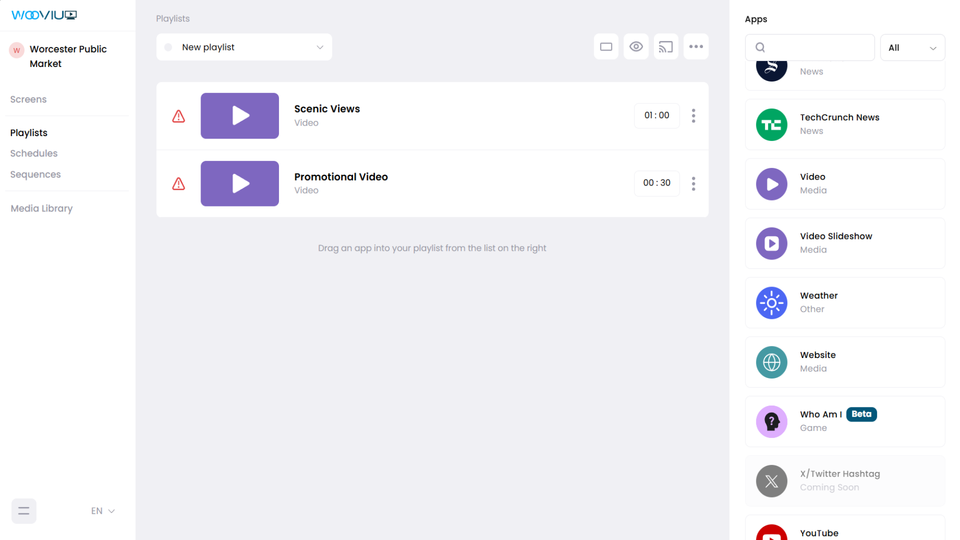Go to Screens in sidebar
The height and width of the screenshot is (540, 960).
click(28, 99)
